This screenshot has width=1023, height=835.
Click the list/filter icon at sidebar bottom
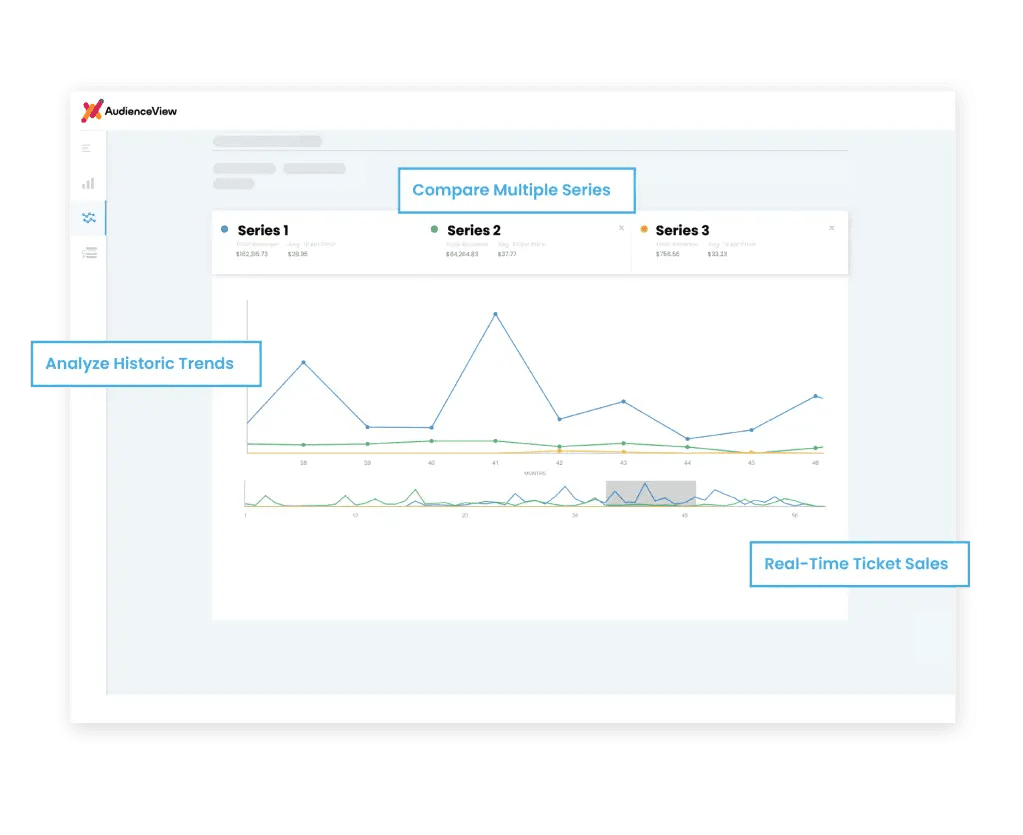(x=89, y=252)
